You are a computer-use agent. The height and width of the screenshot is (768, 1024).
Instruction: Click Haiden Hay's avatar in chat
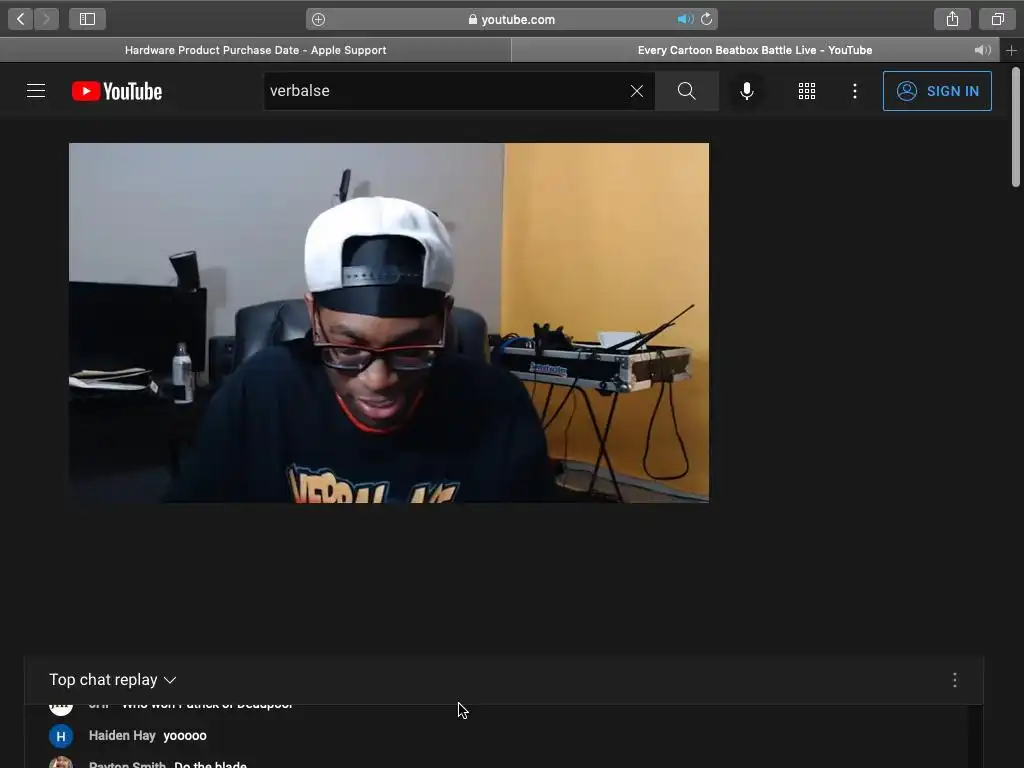[x=61, y=736]
